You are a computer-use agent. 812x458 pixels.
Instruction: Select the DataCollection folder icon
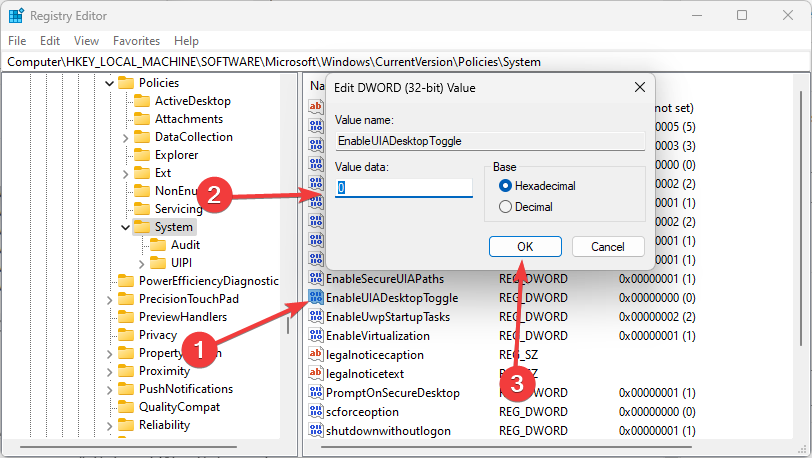point(142,137)
